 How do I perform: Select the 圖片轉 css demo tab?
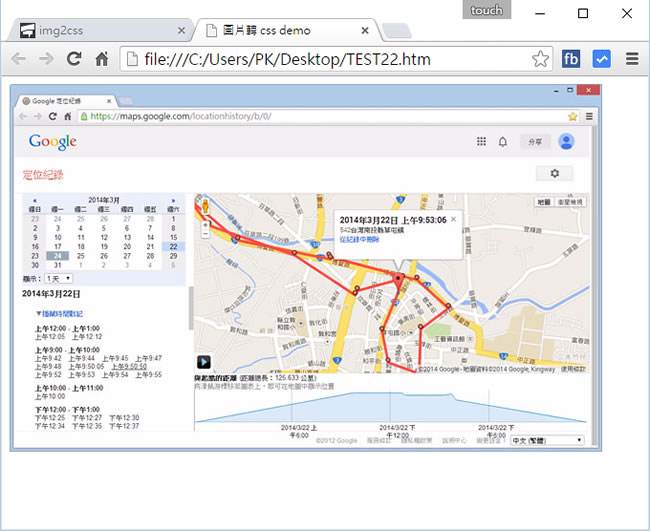click(x=286, y=30)
